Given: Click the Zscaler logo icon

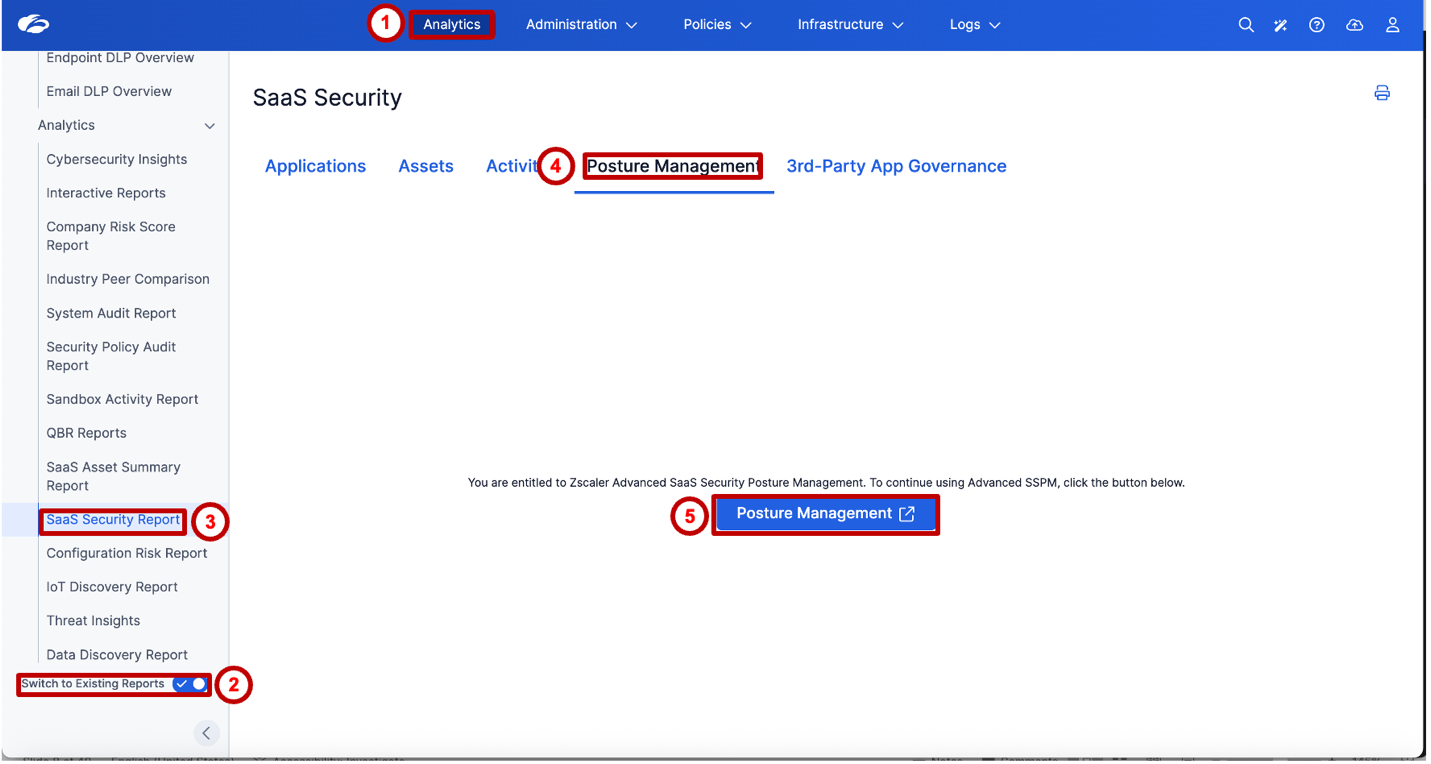Looking at the screenshot, I should click(x=33, y=25).
